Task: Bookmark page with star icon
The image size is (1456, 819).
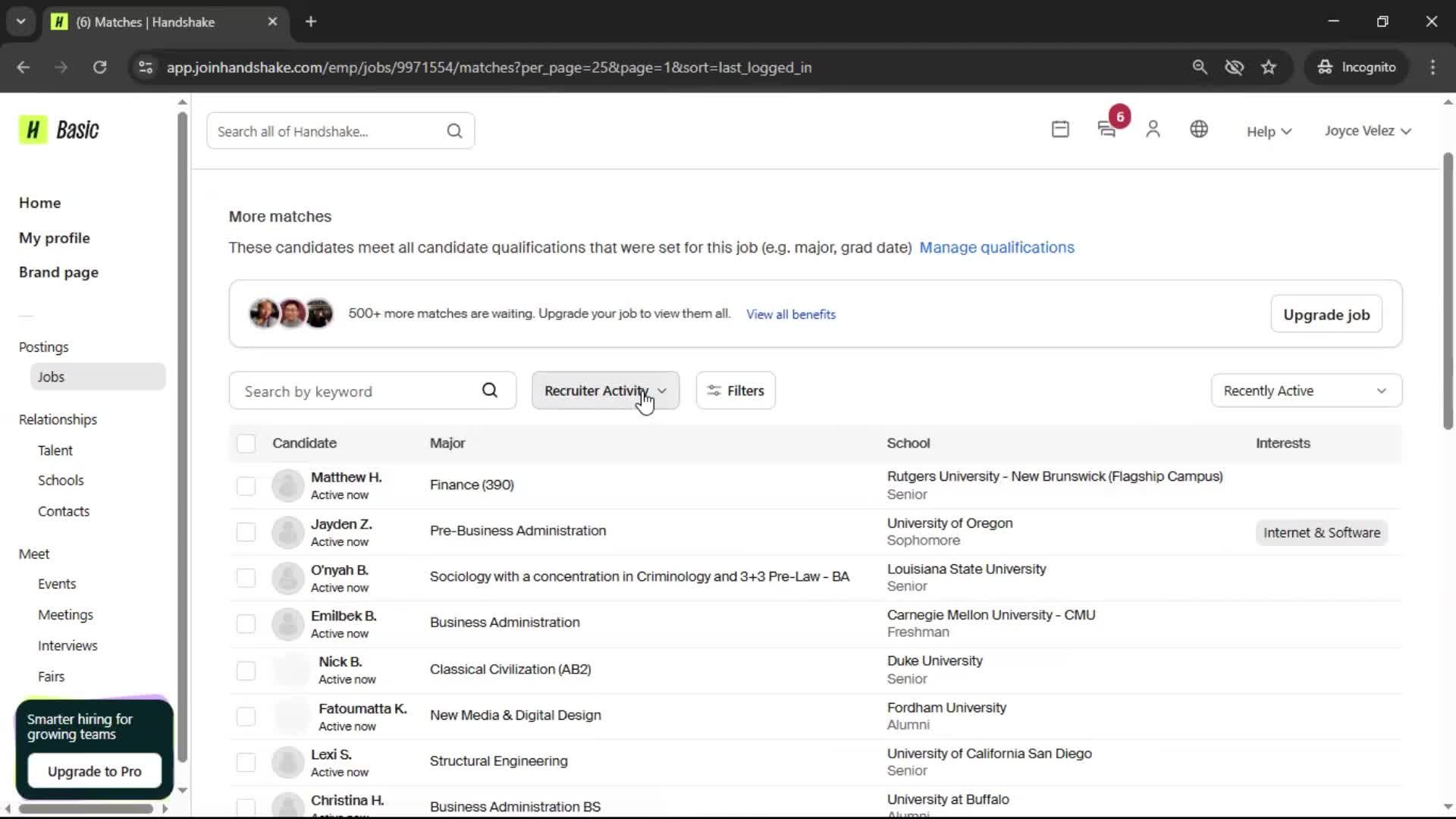Action: click(x=1269, y=67)
